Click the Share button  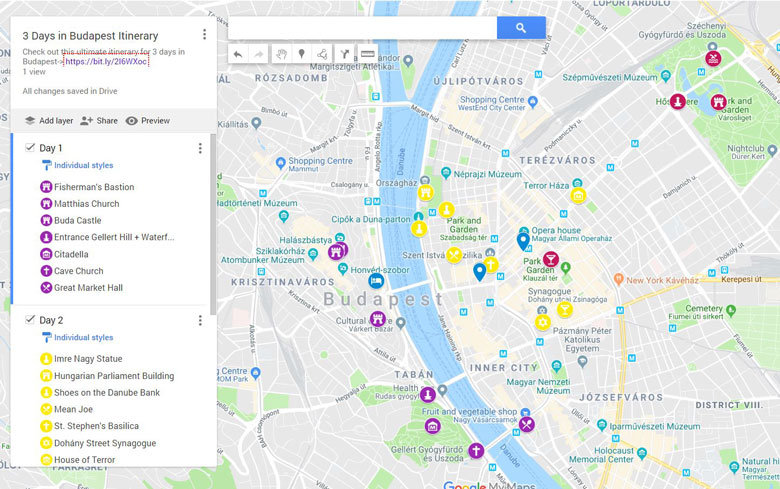pyautogui.click(x=99, y=120)
